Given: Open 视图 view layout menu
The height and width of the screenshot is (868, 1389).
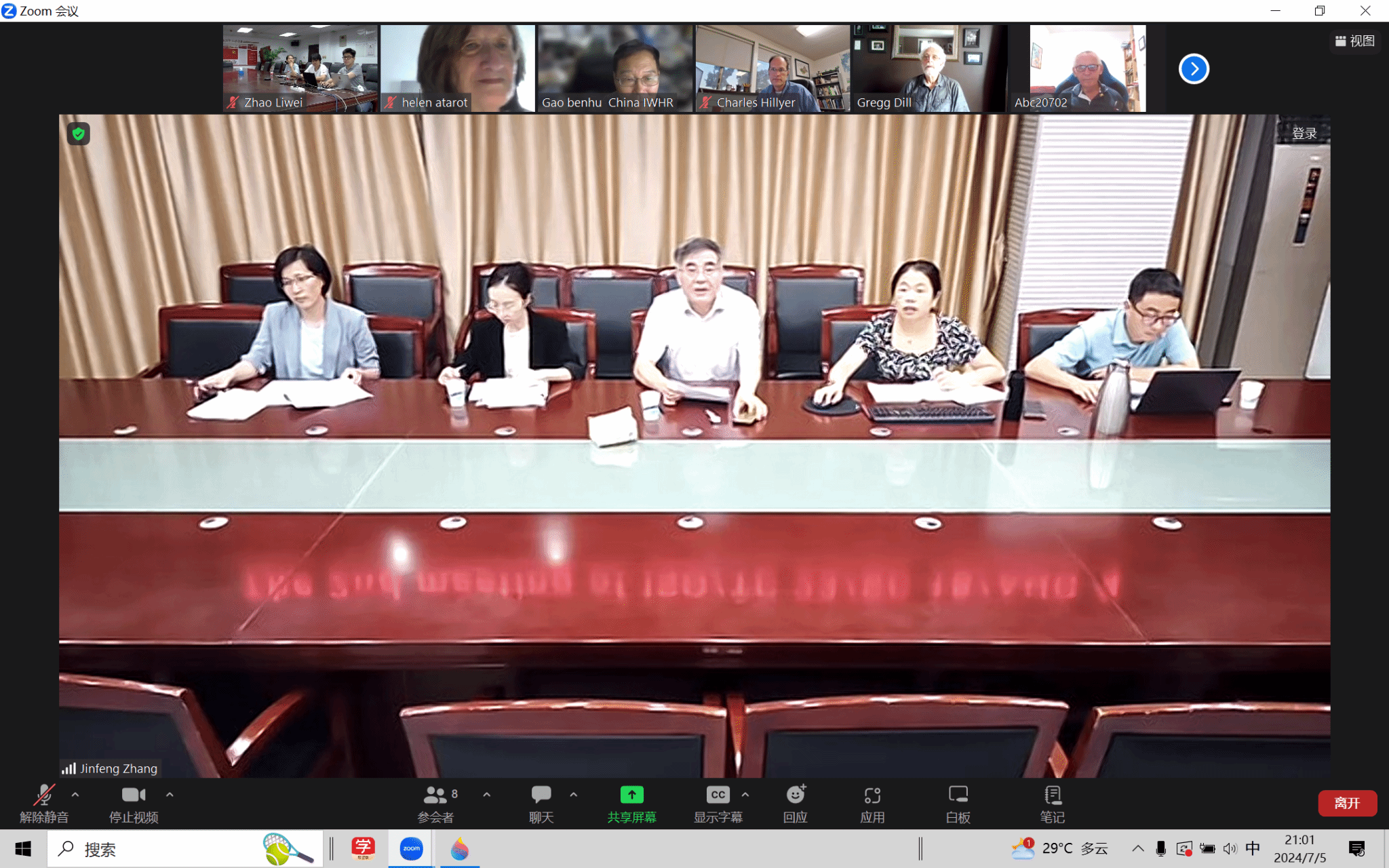Looking at the screenshot, I should pos(1354,41).
